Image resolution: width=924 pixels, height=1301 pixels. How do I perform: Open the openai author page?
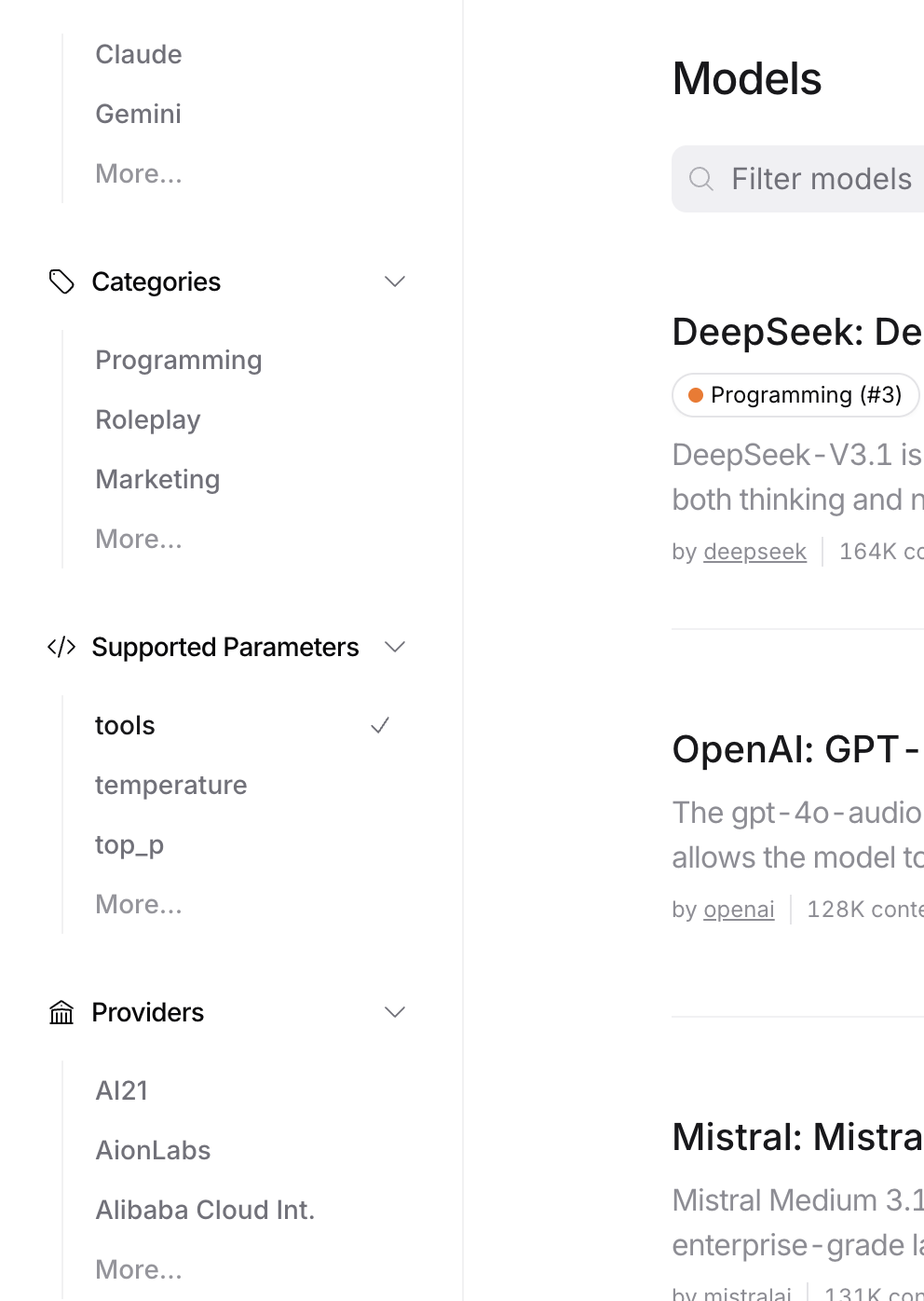click(739, 909)
